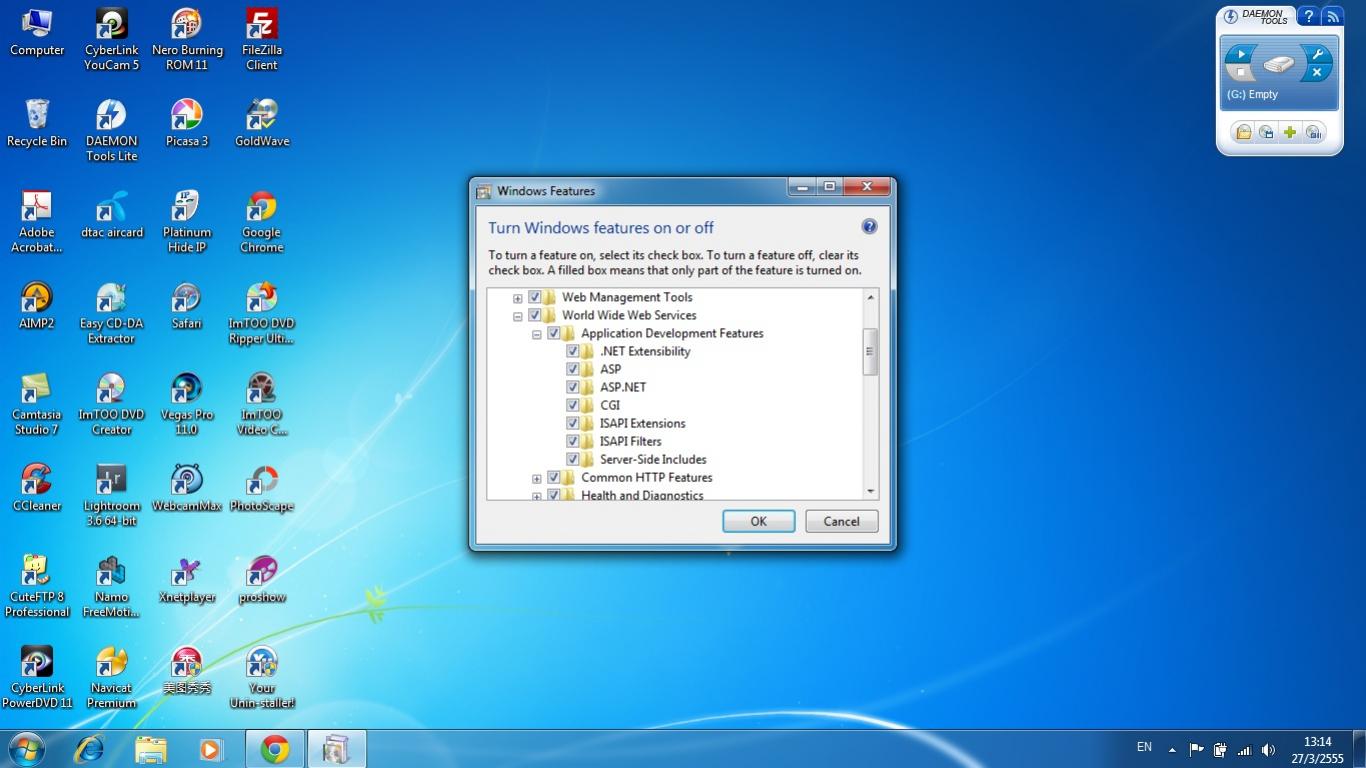Uncheck the CGI feature checkbox
The width and height of the screenshot is (1366, 768).
pyautogui.click(x=573, y=405)
